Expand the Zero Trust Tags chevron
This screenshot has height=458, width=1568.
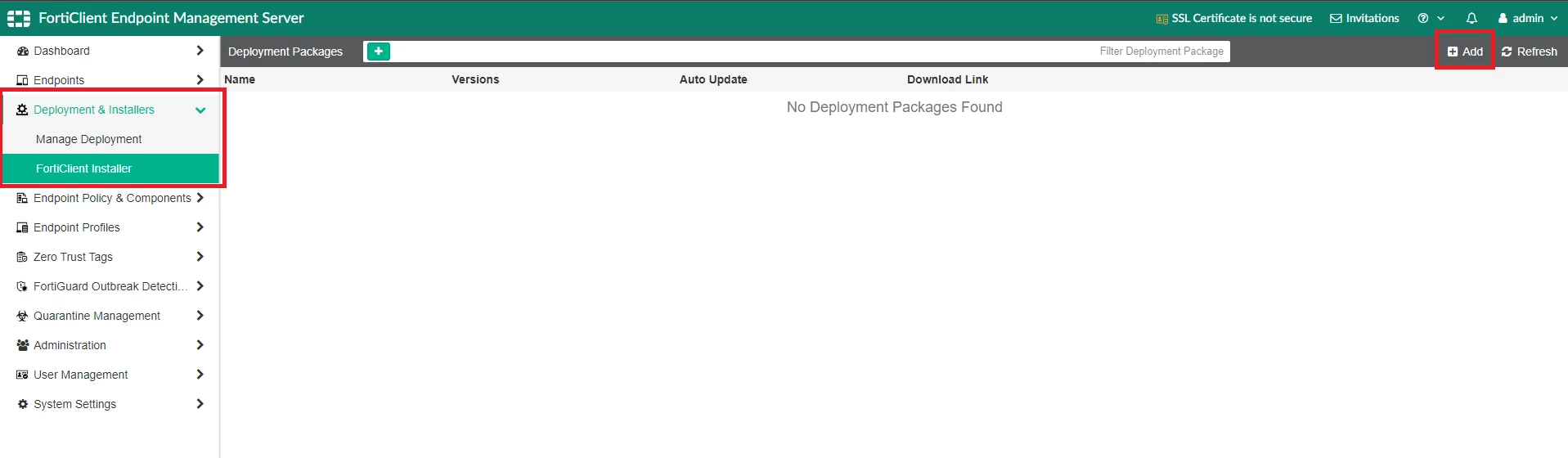[200, 257]
